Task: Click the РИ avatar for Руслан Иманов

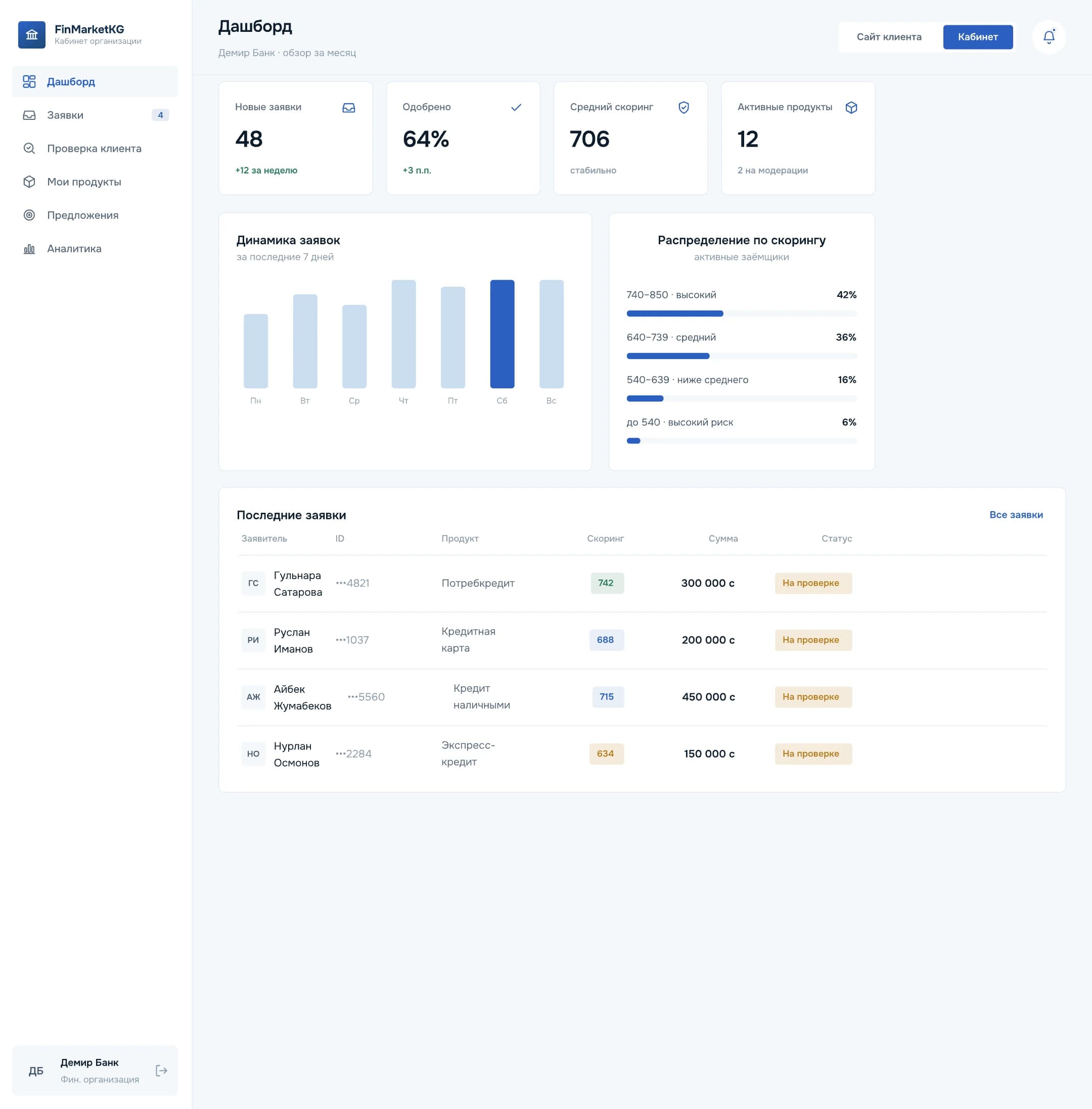Action: point(253,640)
